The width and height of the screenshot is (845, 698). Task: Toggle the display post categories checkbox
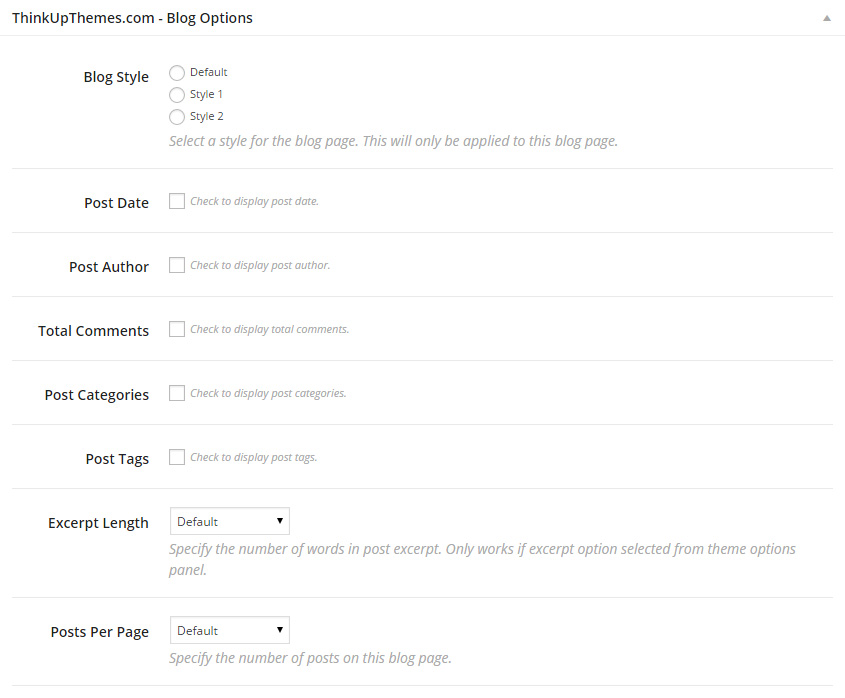pos(177,393)
